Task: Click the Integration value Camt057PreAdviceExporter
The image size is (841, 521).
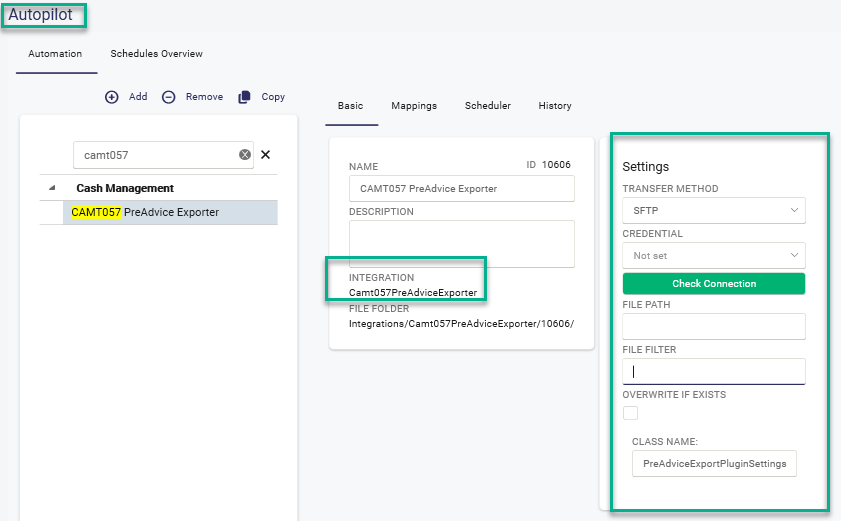Action: pyautogui.click(x=413, y=292)
